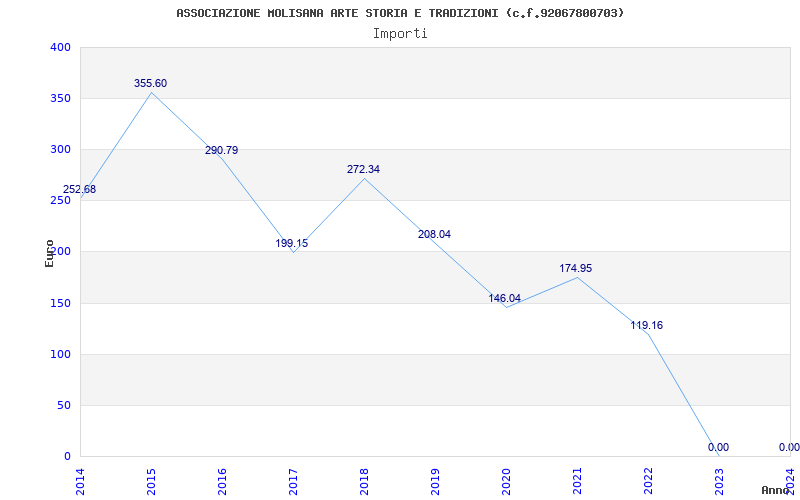
Task: Select the 2020 x-axis year label
Action: pos(506,482)
